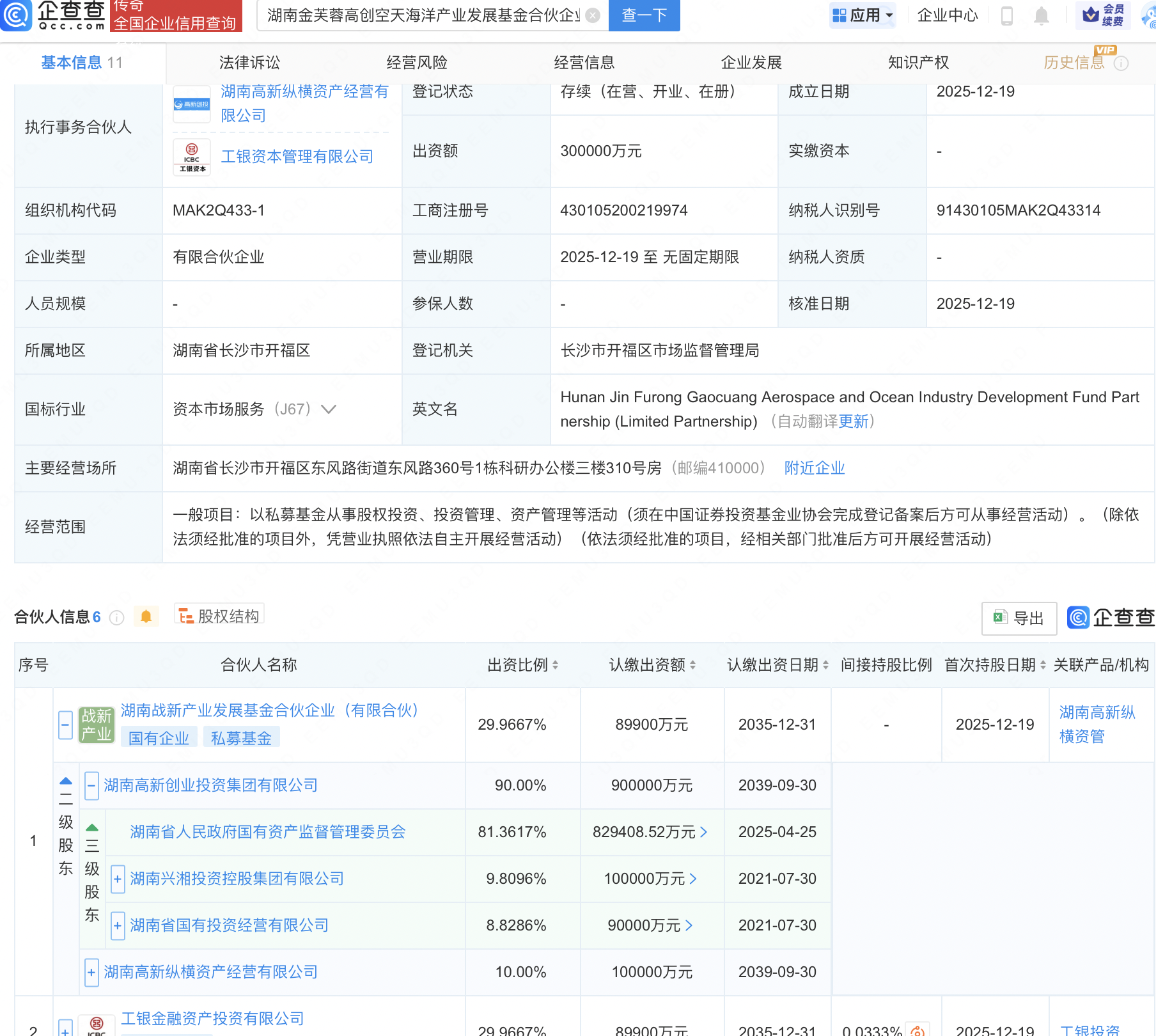Click the partner info alert bell icon
The image size is (1156, 1036).
[x=146, y=616]
